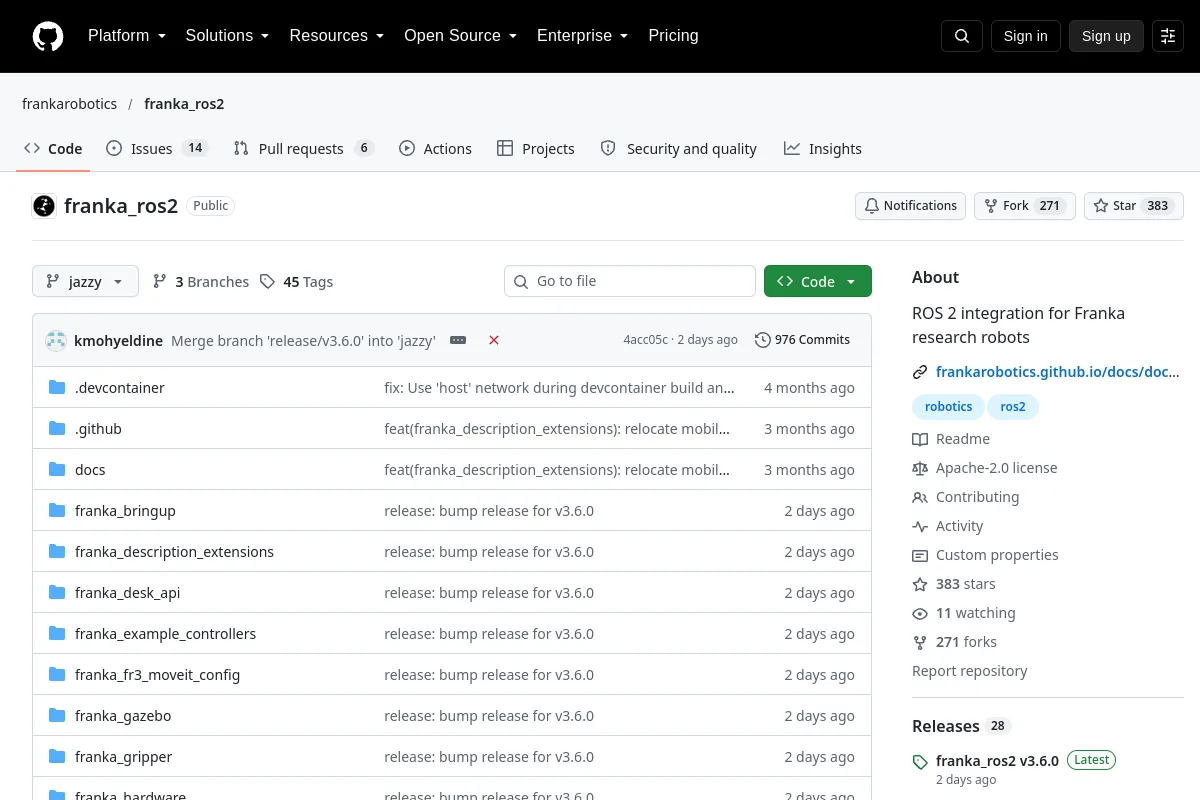Click the eye icon beside 11 watching
Viewport: 1200px width, 800px height.
pyautogui.click(x=920, y=613)
